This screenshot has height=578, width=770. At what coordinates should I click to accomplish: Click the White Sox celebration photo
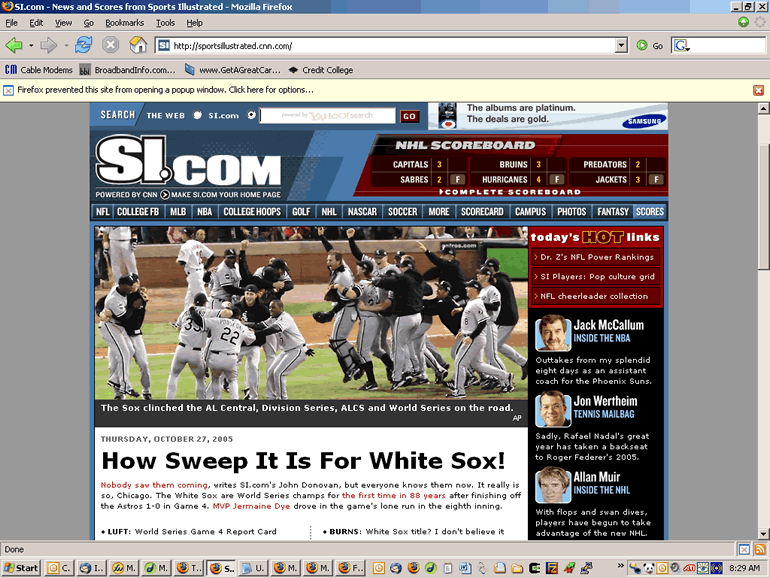[311, 313]
